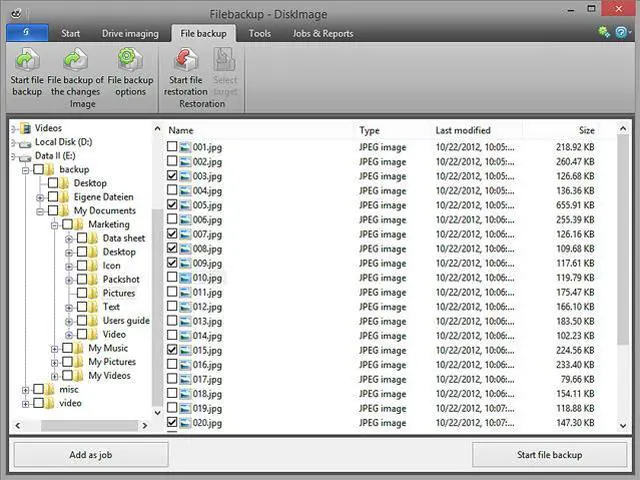
Task: Click the help question mark icon
Action: [x=622, y=33]
